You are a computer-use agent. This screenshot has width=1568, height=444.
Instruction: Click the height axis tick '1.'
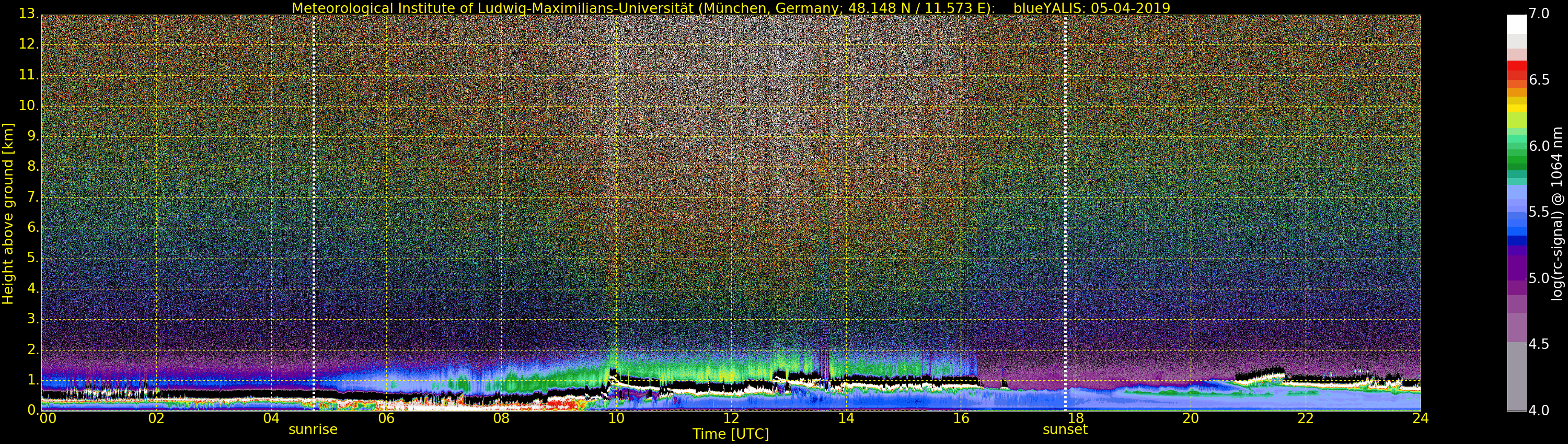point(33,380)
